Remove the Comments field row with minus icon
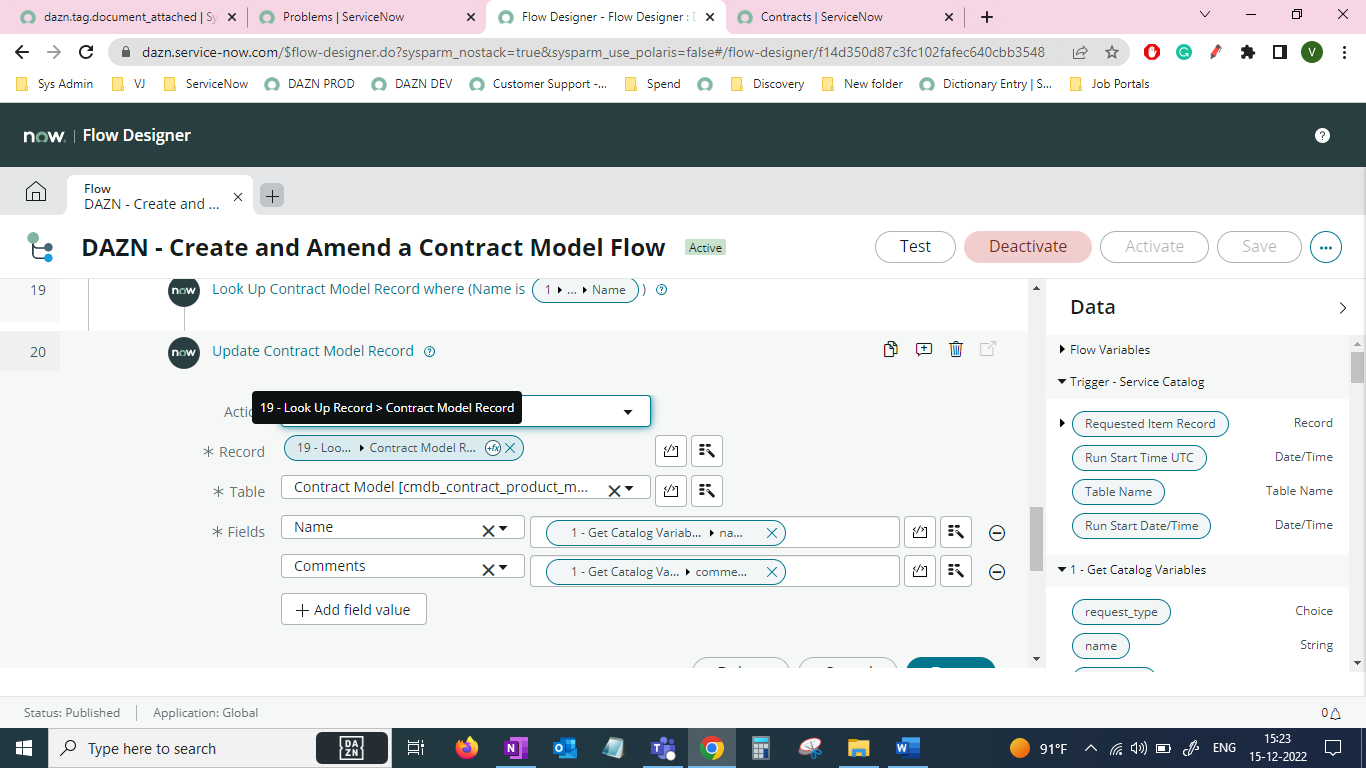This screenshot has height=768, width=1366. (997, 572)
